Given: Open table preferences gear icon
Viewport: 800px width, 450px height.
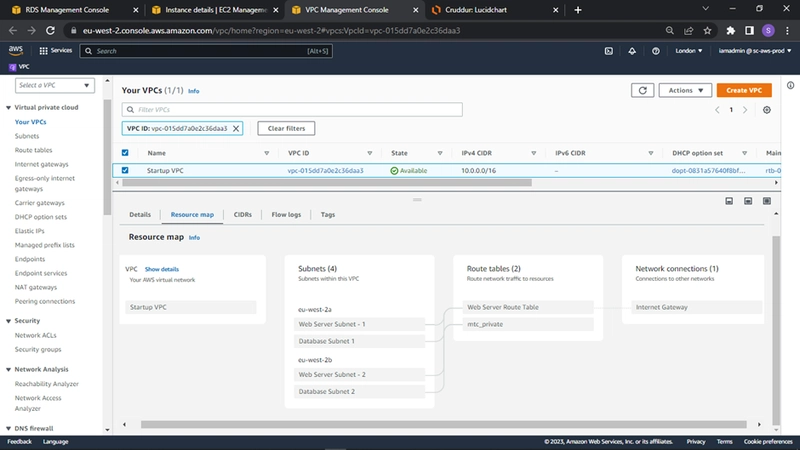Looking at the screenshot, I should coord(767,110).
